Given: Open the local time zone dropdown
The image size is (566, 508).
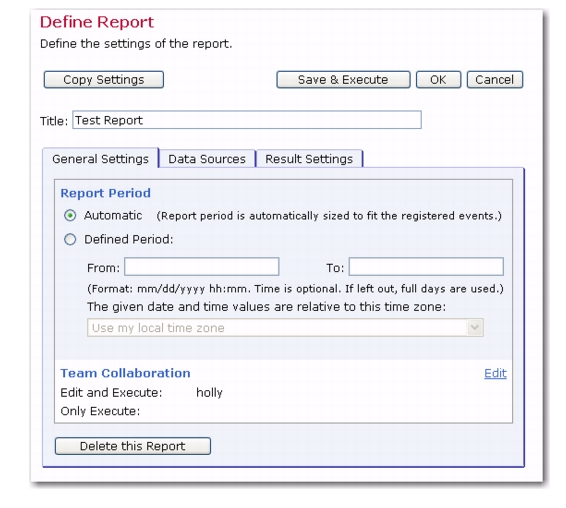Looking at the screenshot, I should pos(285,327).
